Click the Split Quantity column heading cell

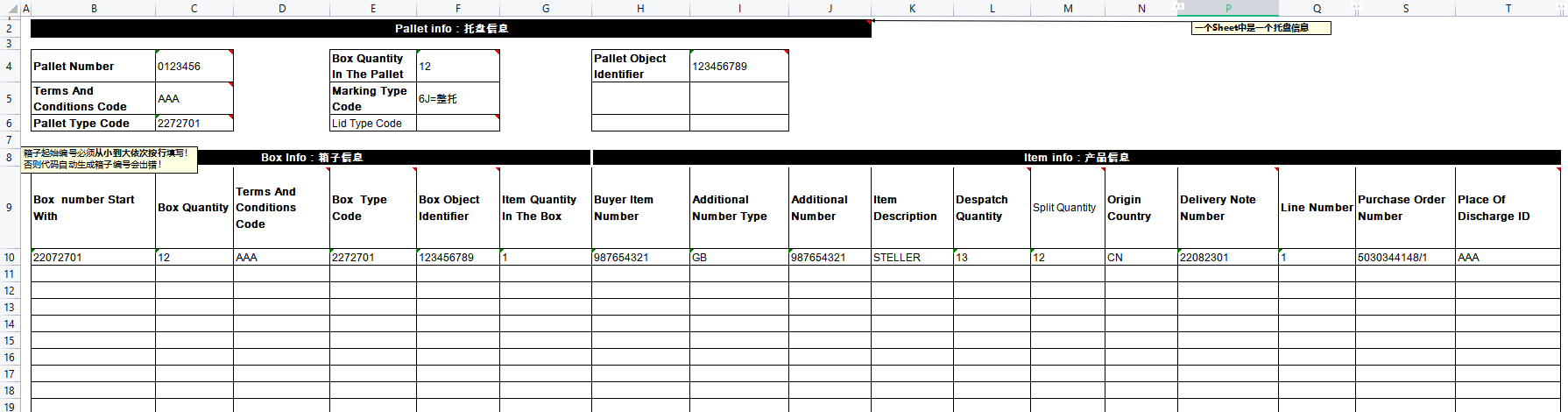tap(1067, 208)
